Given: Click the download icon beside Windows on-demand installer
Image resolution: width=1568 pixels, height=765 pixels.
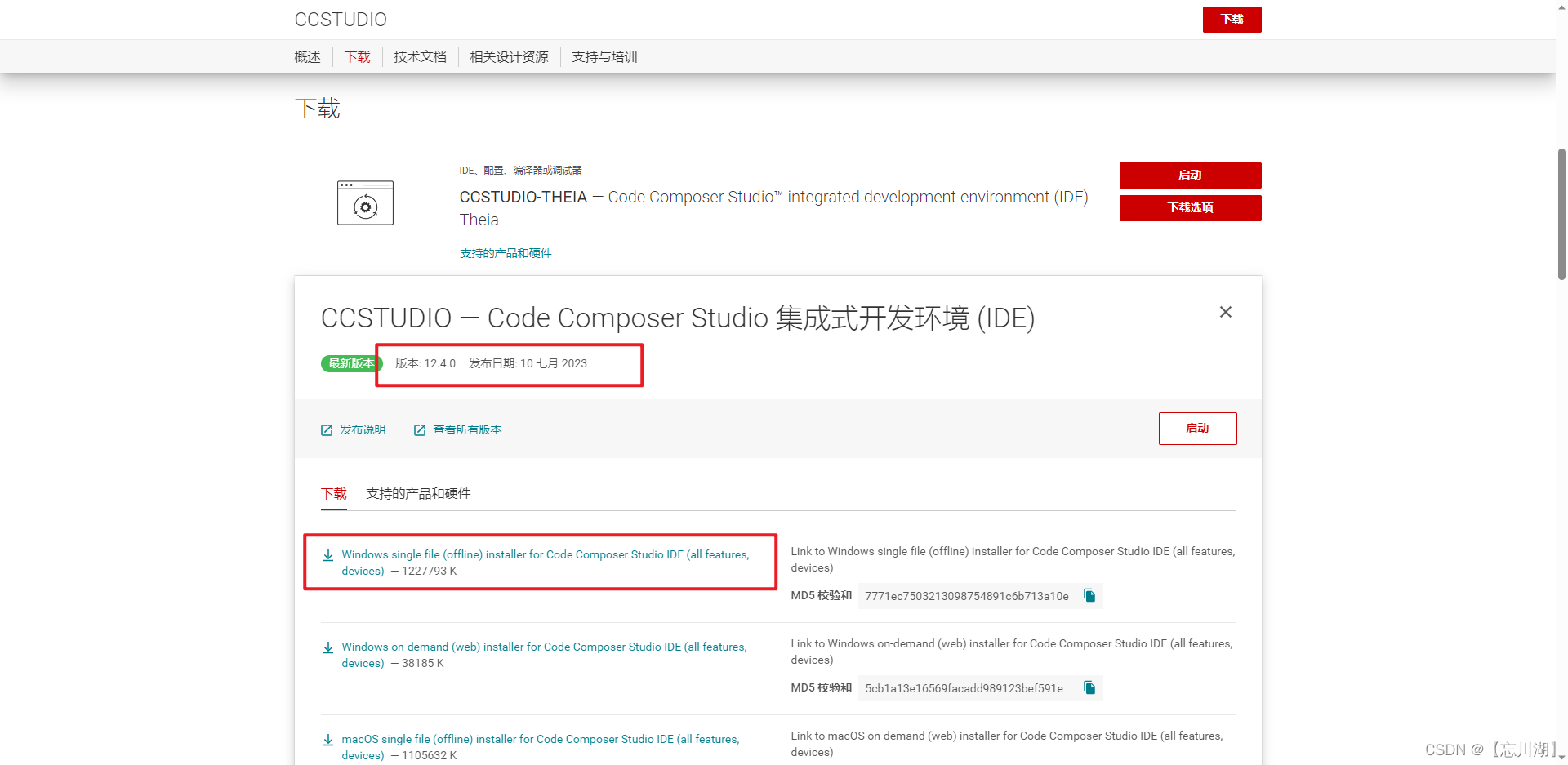Looking at the screenshot, I should coord(328,647).
